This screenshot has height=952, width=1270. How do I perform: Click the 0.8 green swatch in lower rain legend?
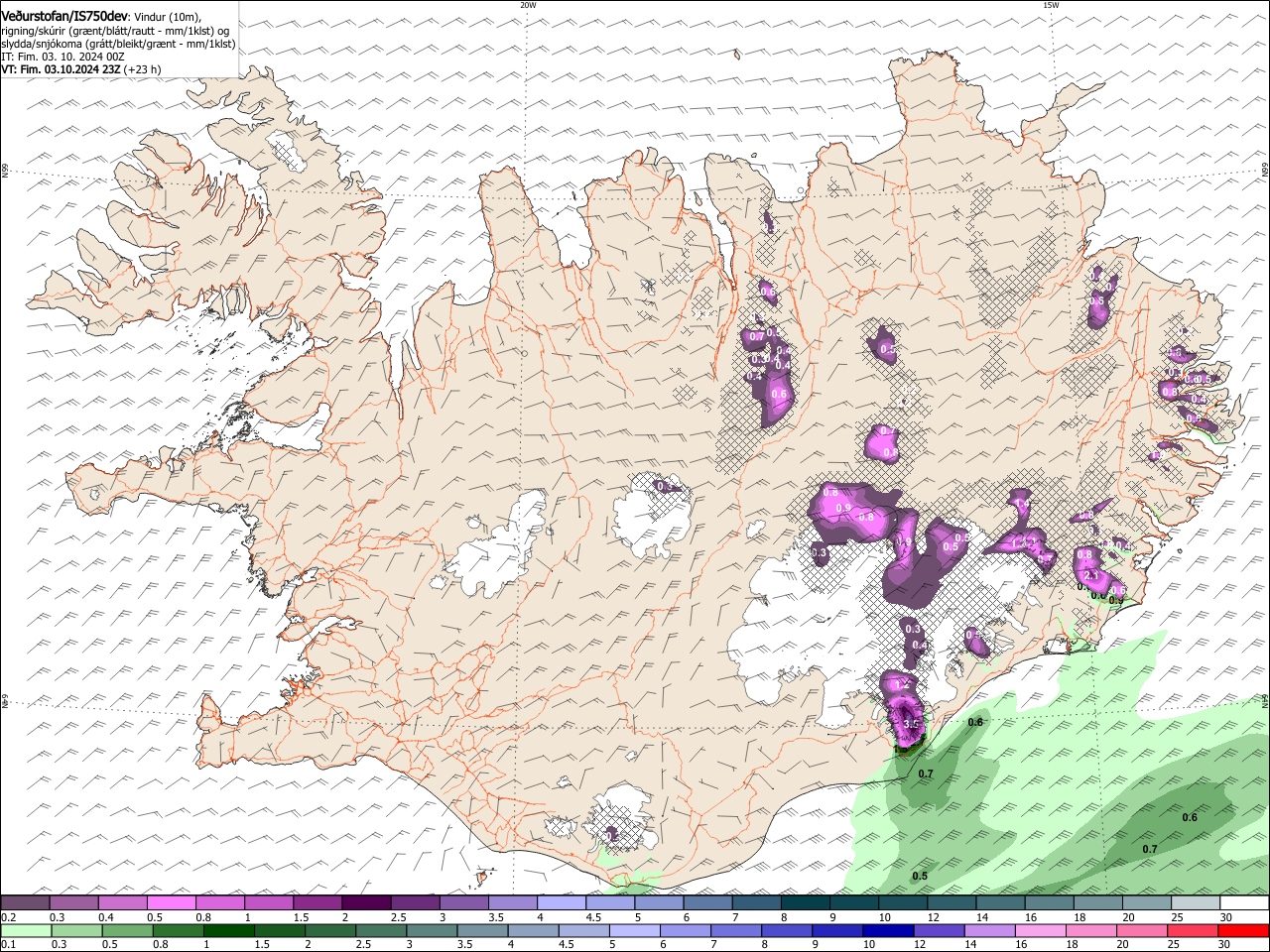point(179,931)
